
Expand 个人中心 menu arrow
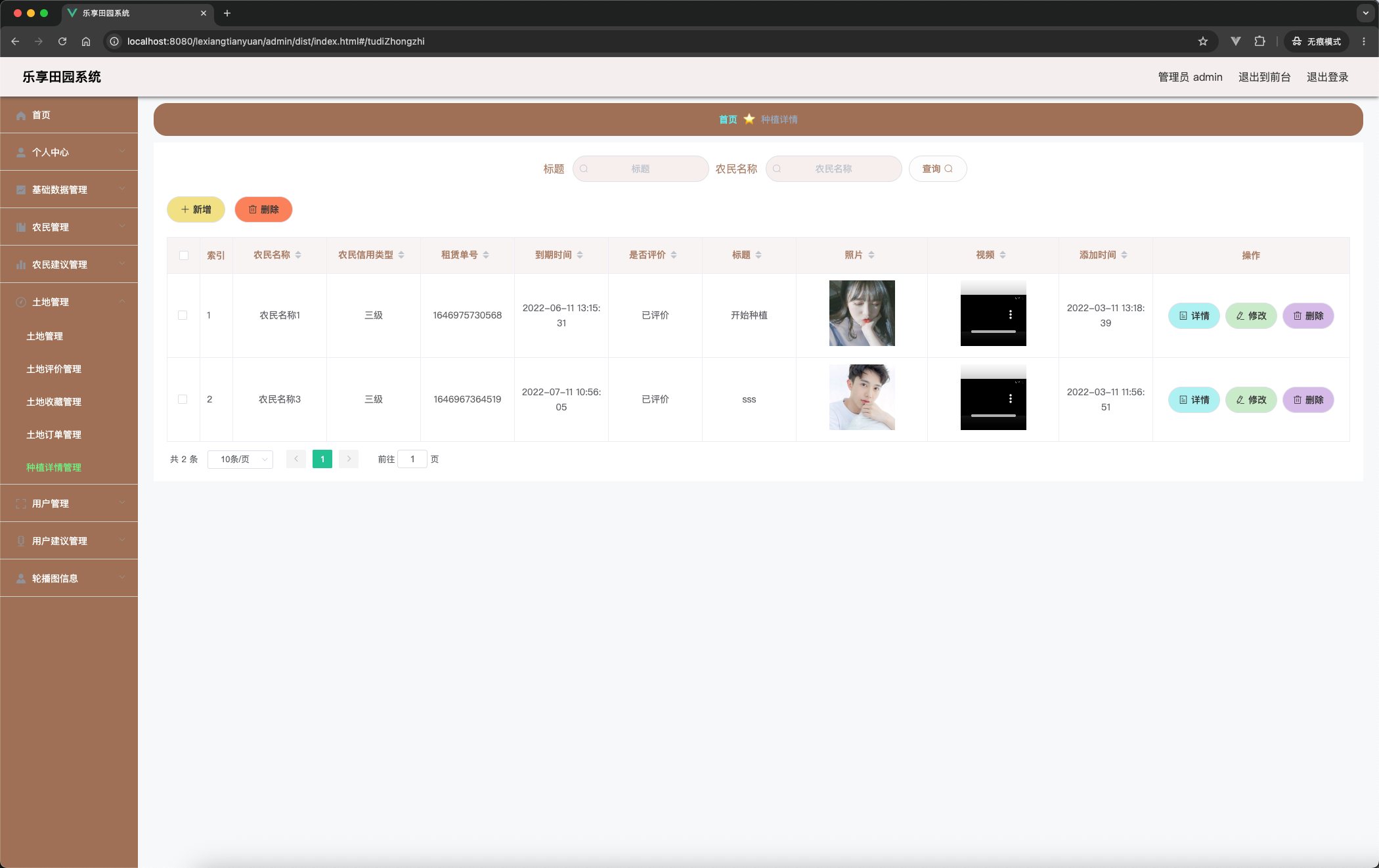[122, 152]
